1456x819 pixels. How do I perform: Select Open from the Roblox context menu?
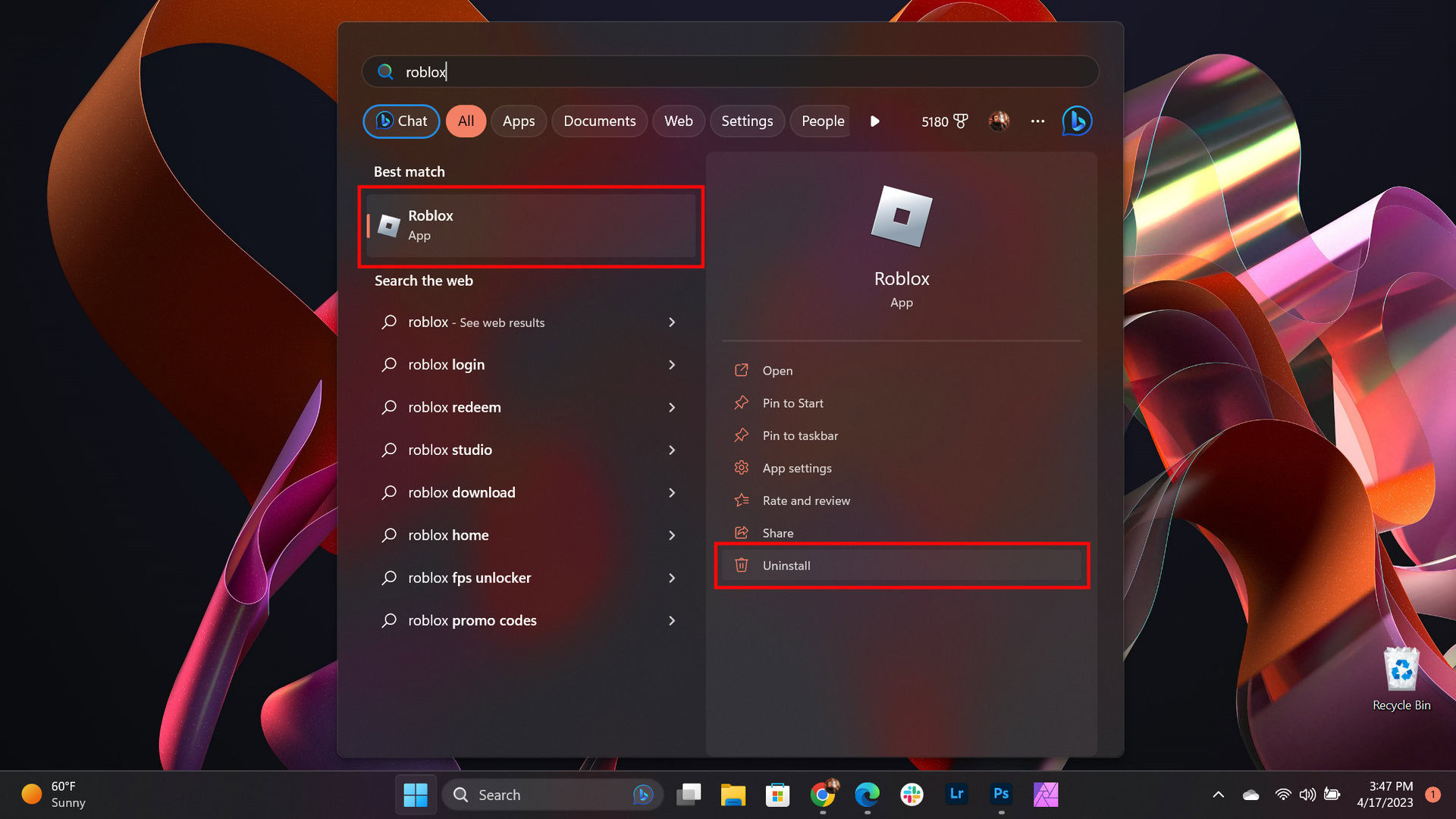(x=777, y=370)
